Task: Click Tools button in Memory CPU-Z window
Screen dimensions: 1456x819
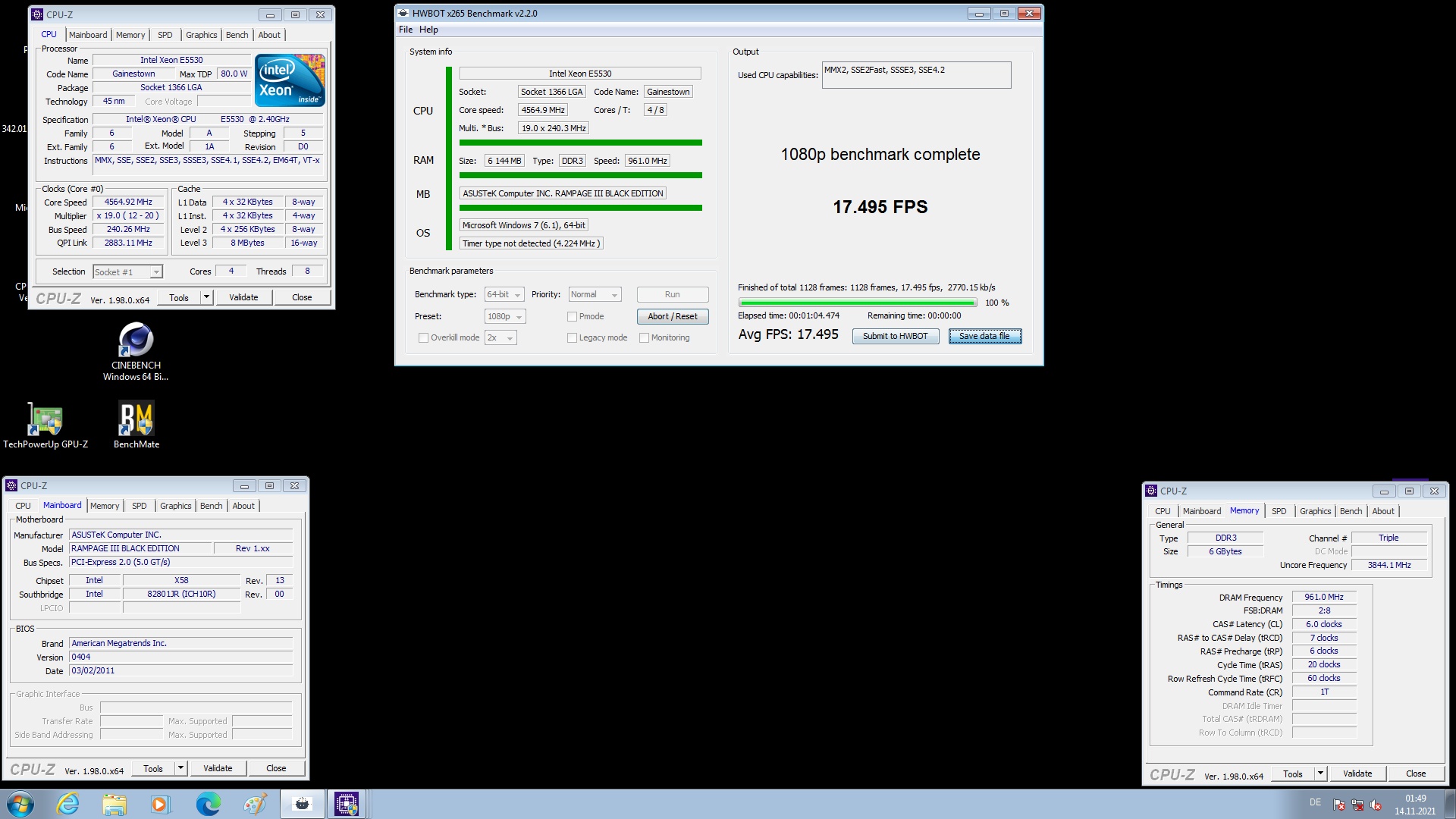Action: 1293,773
